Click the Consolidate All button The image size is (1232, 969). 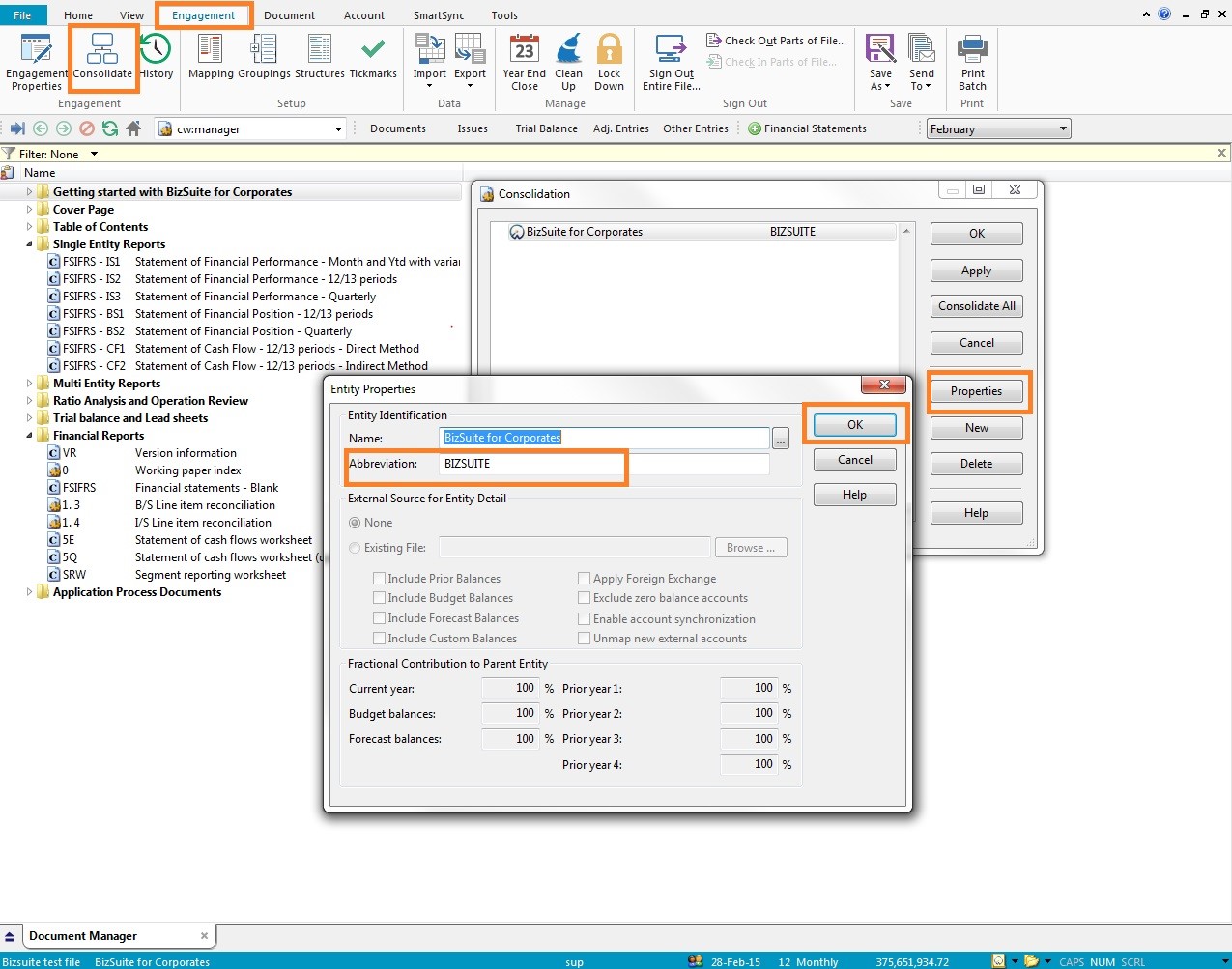[x=976, y=306]
